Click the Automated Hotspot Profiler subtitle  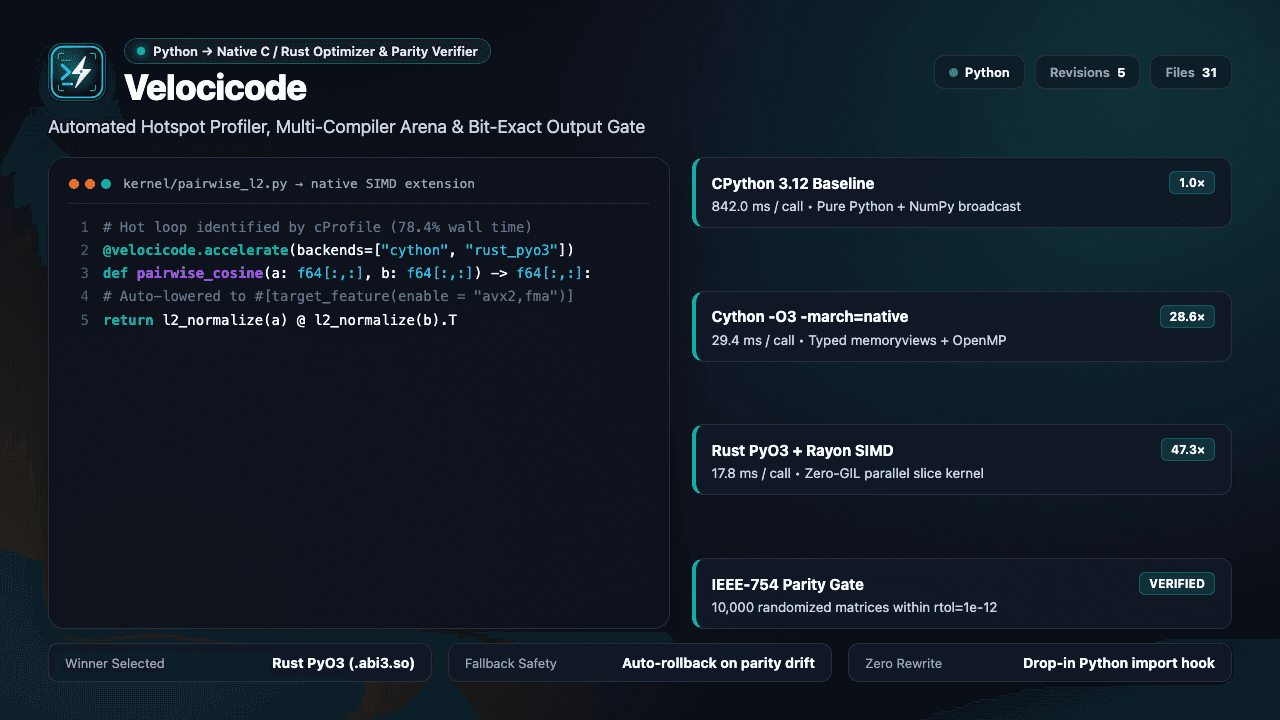tap(346, 127)
